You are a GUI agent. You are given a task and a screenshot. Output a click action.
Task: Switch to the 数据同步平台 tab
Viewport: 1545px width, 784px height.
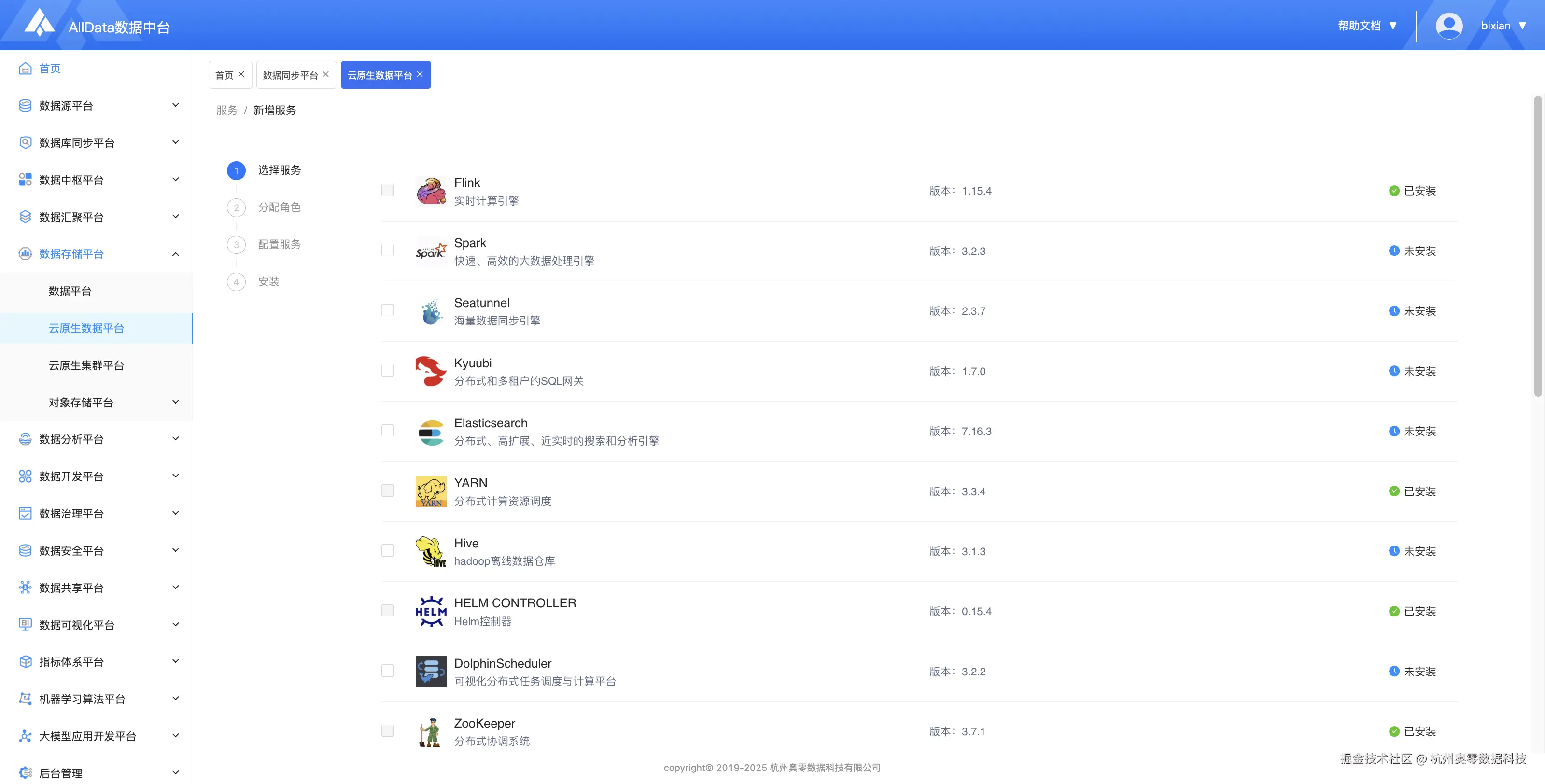point(290,75)
